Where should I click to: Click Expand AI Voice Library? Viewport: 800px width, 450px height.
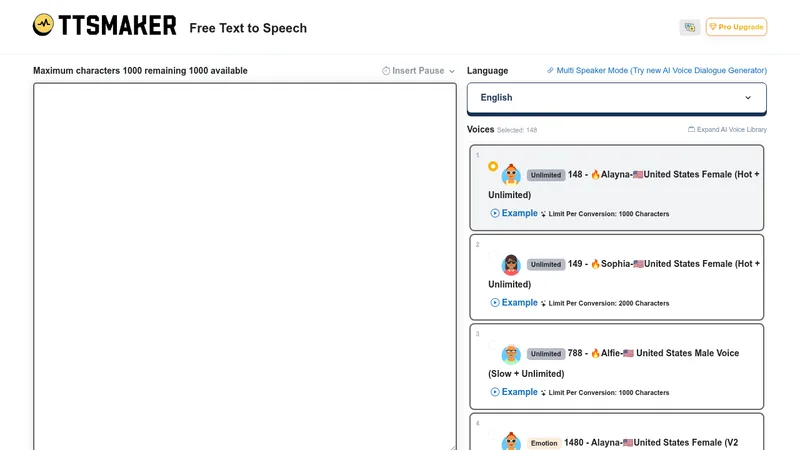pyautogui.click(x=732, y=130)
